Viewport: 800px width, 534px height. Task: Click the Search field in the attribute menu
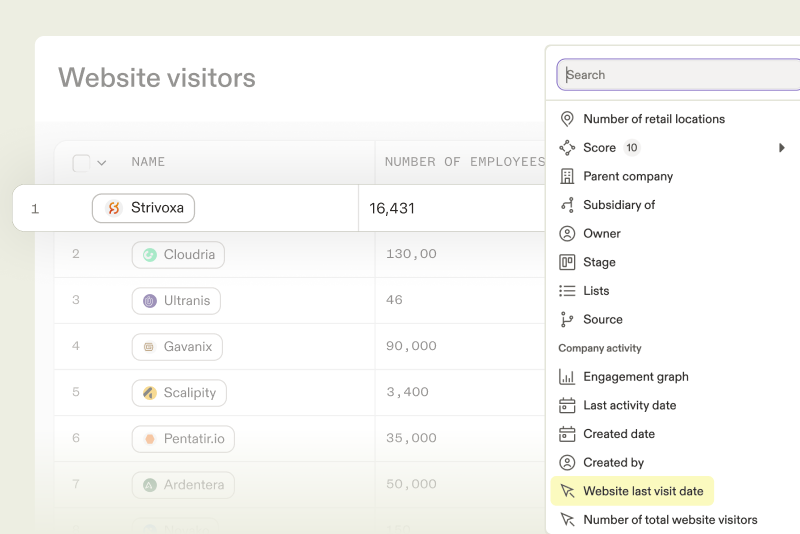679,74
